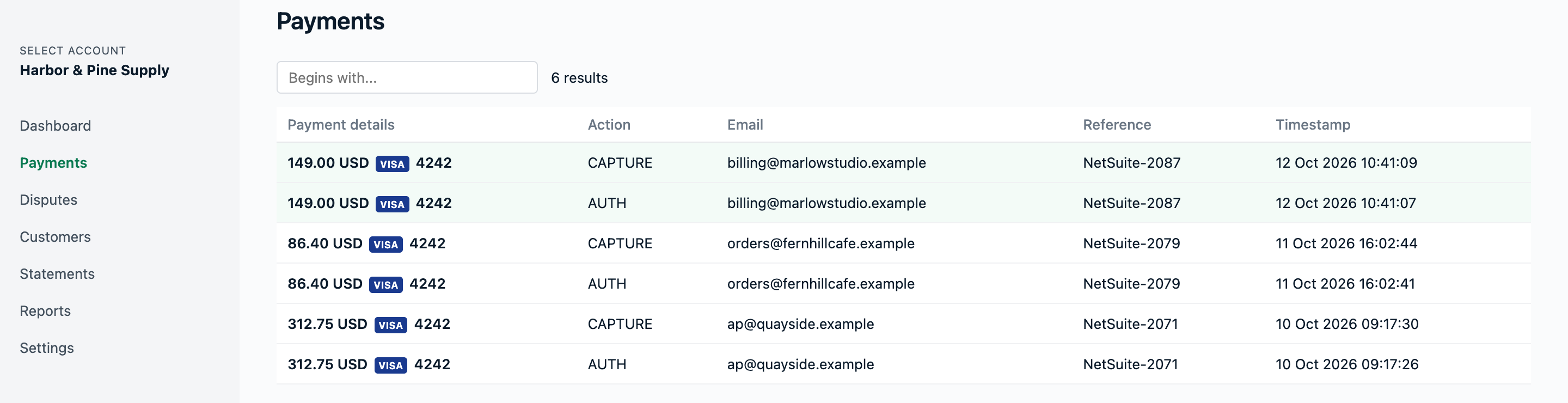1568x403 pixels.
Task: Open the Customers page
Action: (x=56, y=237)
